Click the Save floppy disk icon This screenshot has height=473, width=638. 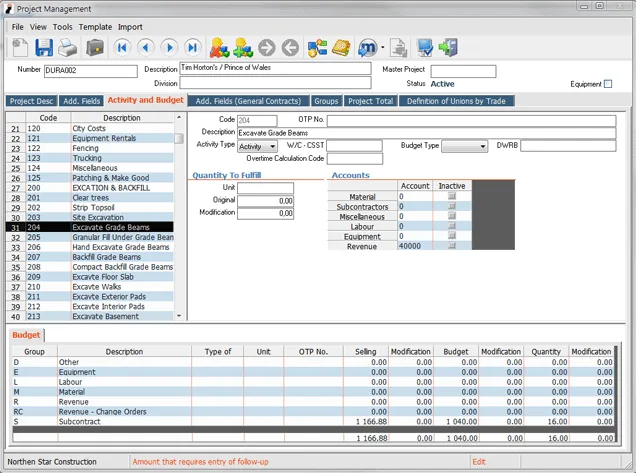click(44, 48)
